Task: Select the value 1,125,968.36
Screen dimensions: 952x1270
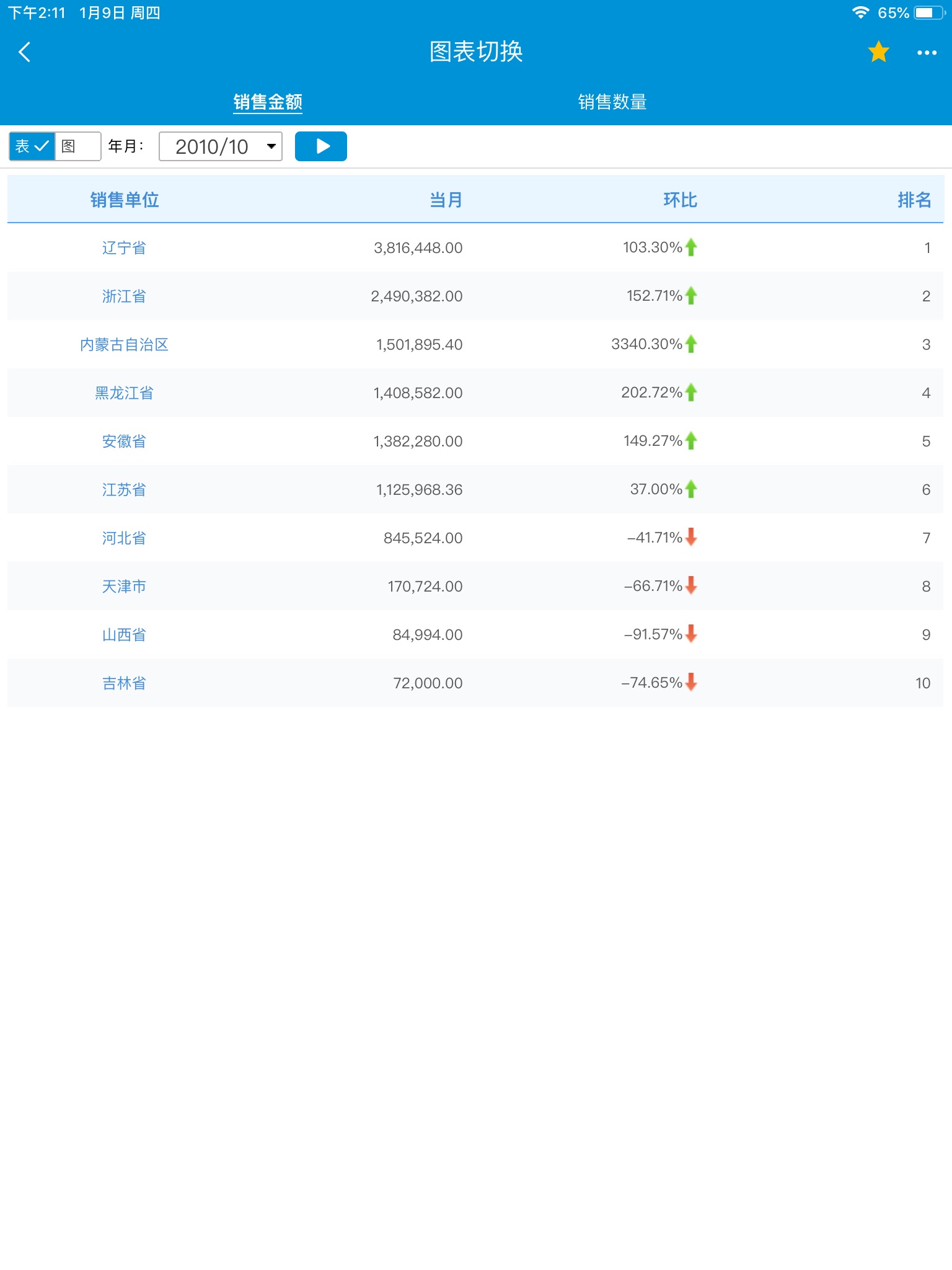Action: [420, 490]
